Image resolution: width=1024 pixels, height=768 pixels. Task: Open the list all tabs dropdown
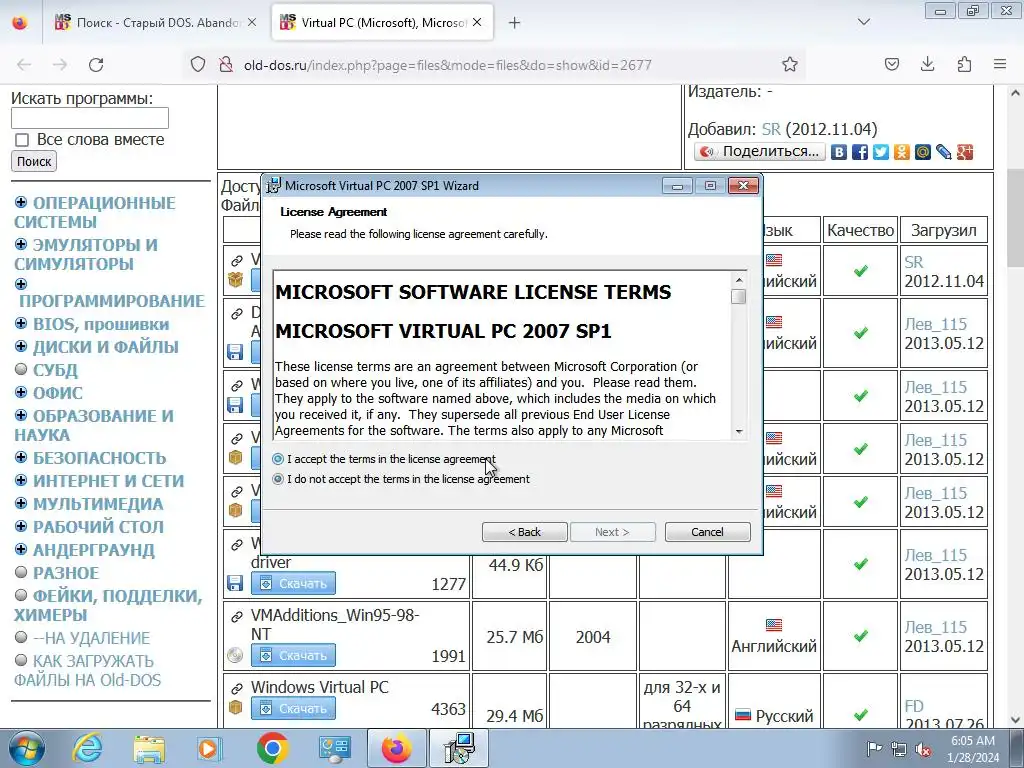863,22
